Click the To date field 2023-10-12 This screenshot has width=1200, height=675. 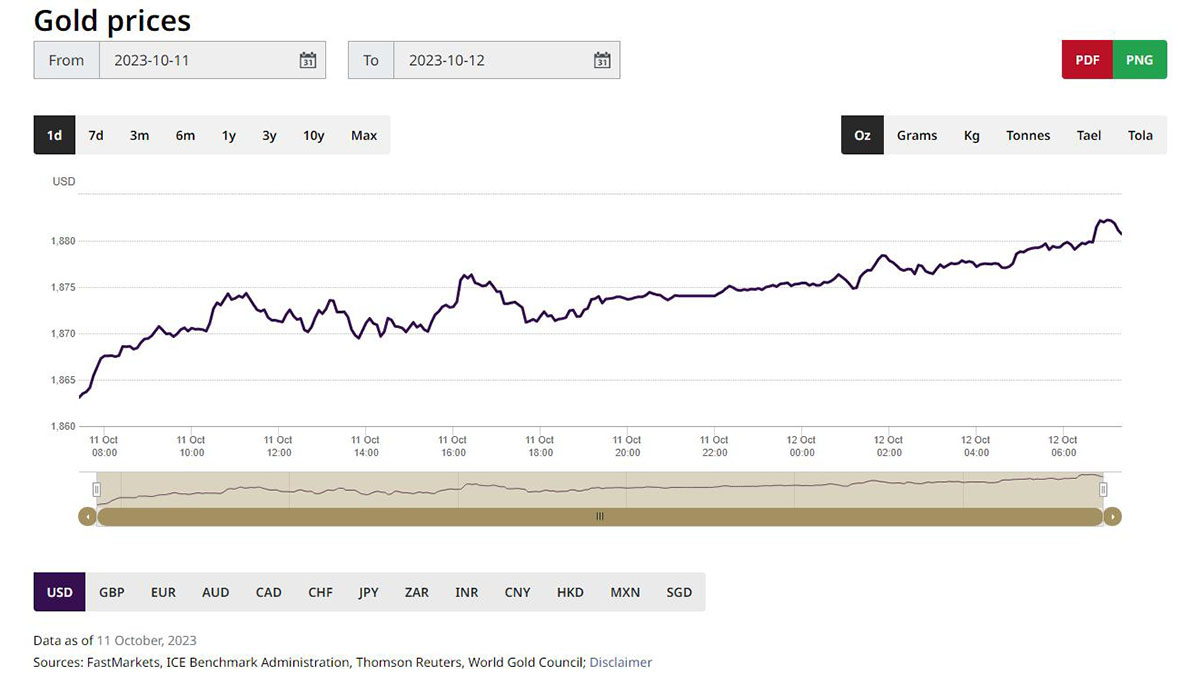pos(490,60)
